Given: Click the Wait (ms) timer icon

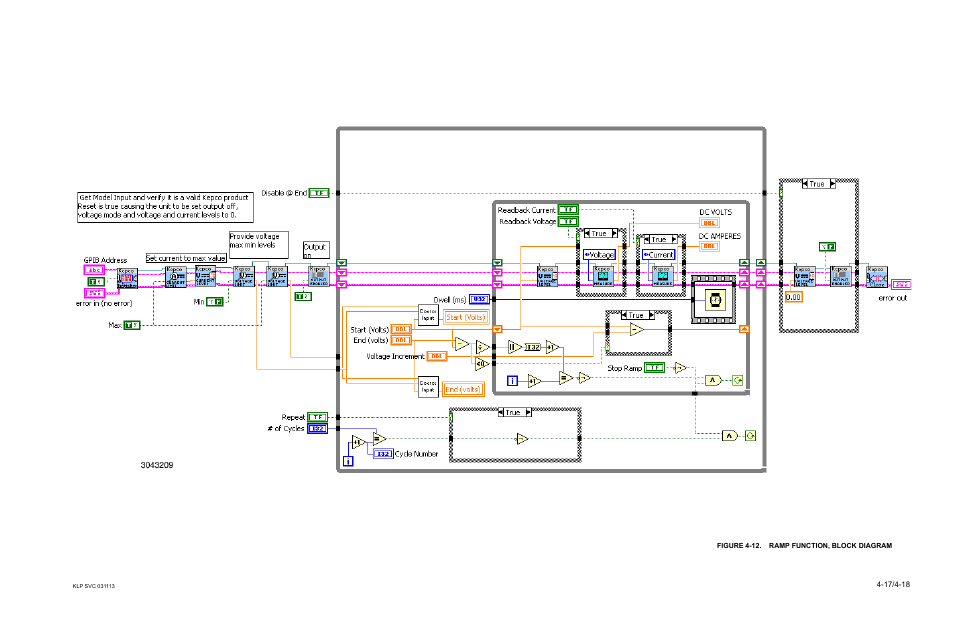Looking at the screenshot, I should (x=715, y=300).
